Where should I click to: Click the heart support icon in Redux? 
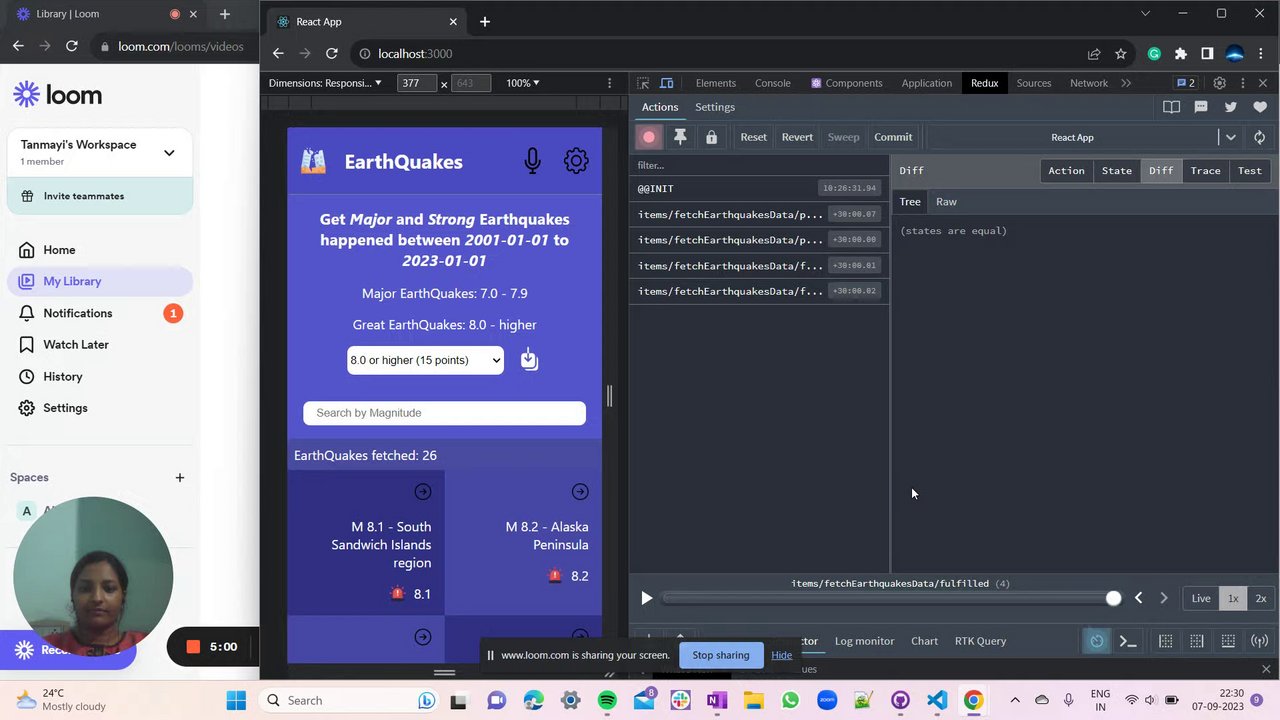click(x=1260, y=107)
